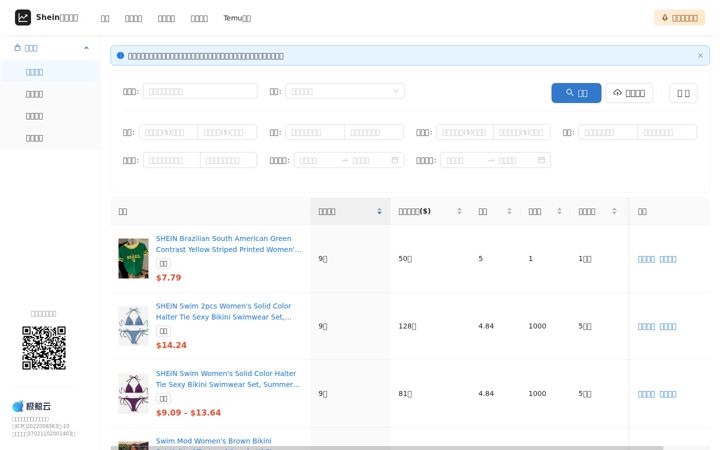Click the QR code in the sidebar

pos(44,348)
